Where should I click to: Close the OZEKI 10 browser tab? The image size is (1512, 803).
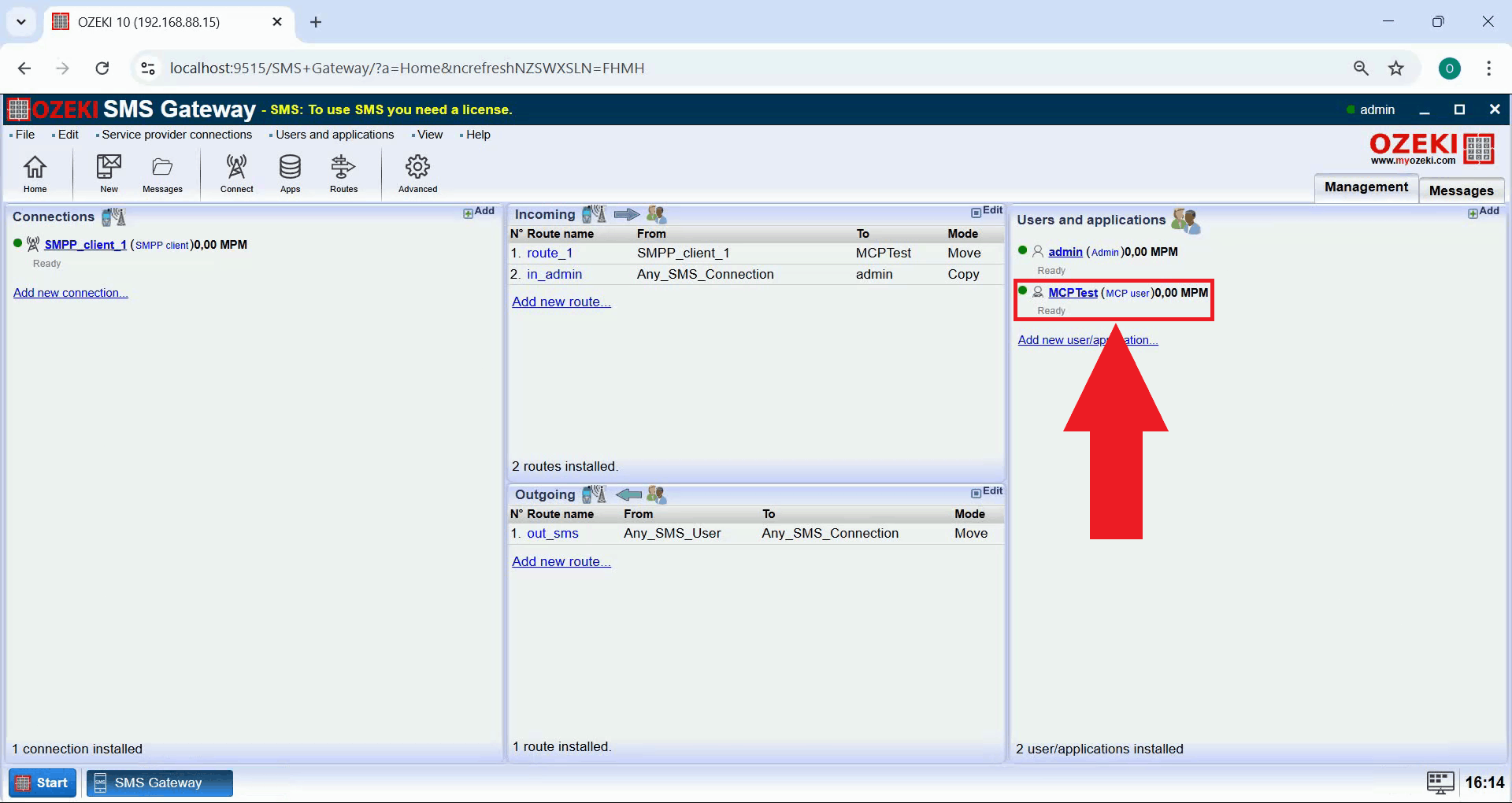[x=277, y=22]
